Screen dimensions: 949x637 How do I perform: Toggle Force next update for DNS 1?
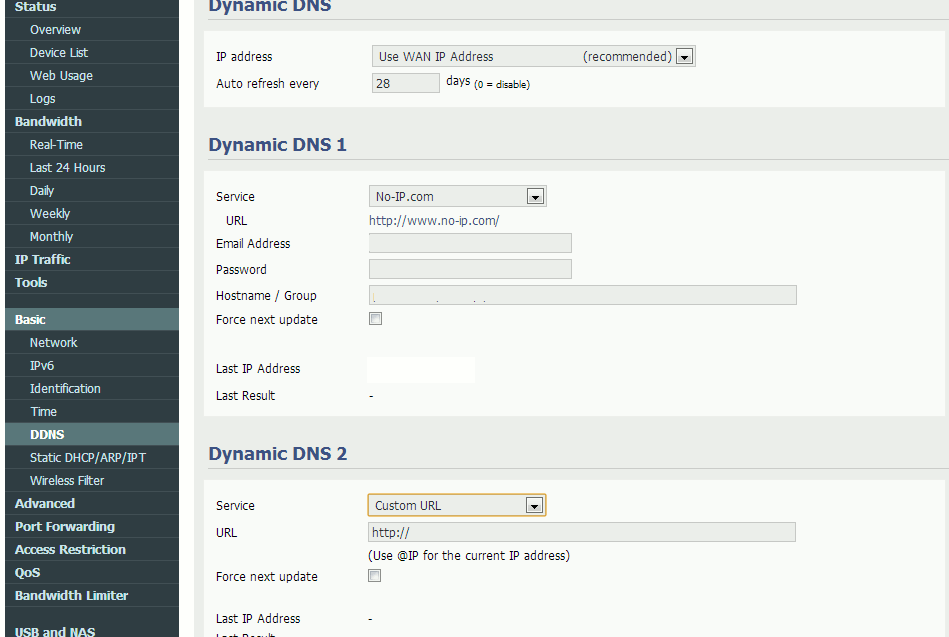[x=376, y=320]
